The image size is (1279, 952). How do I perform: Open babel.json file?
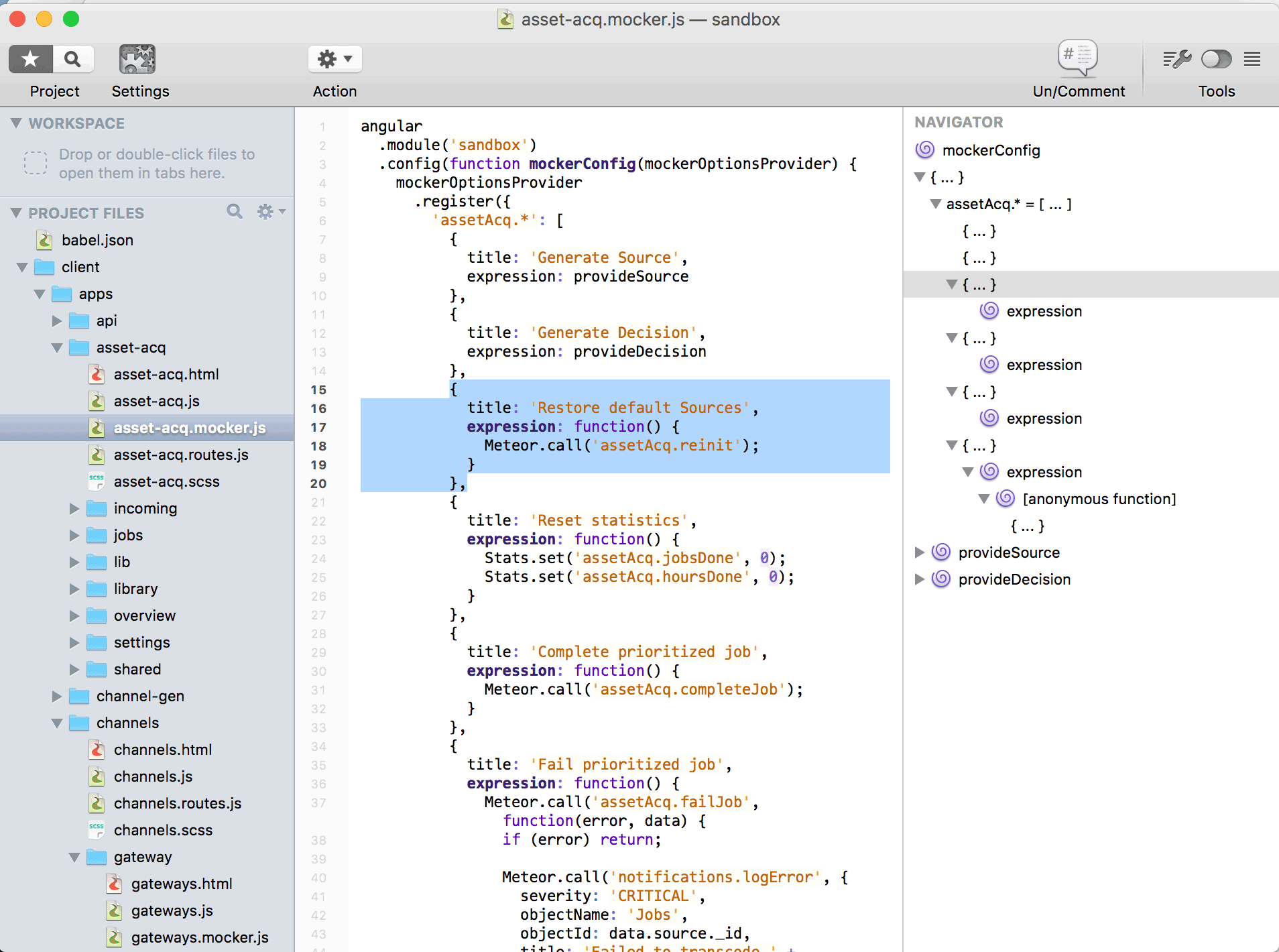coord(97,240)
